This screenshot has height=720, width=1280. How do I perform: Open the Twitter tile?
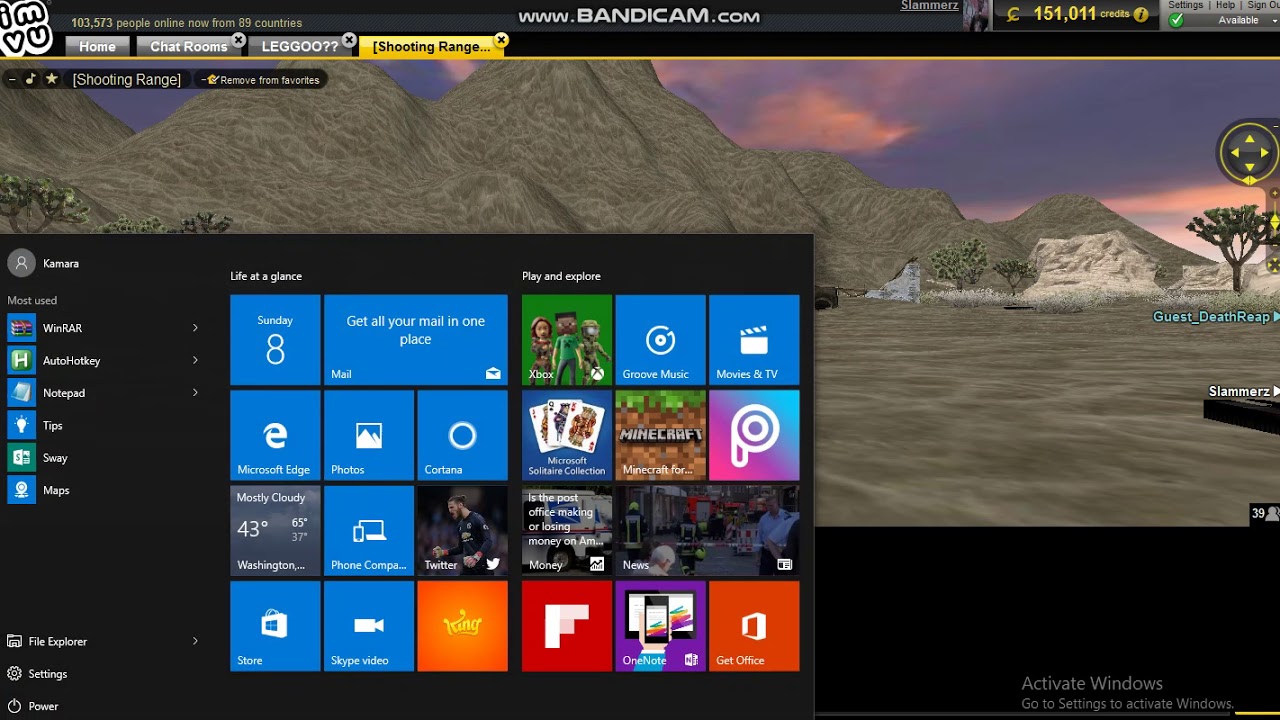coord(462,531)
